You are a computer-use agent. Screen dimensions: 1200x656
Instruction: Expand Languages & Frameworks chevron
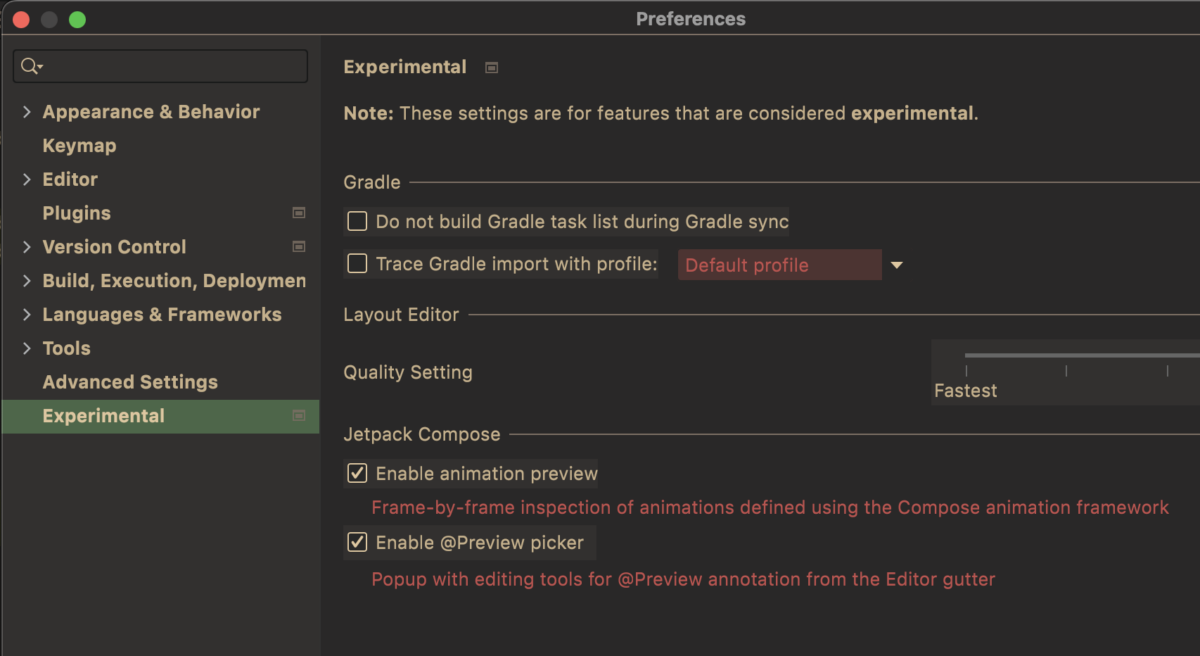26,315
